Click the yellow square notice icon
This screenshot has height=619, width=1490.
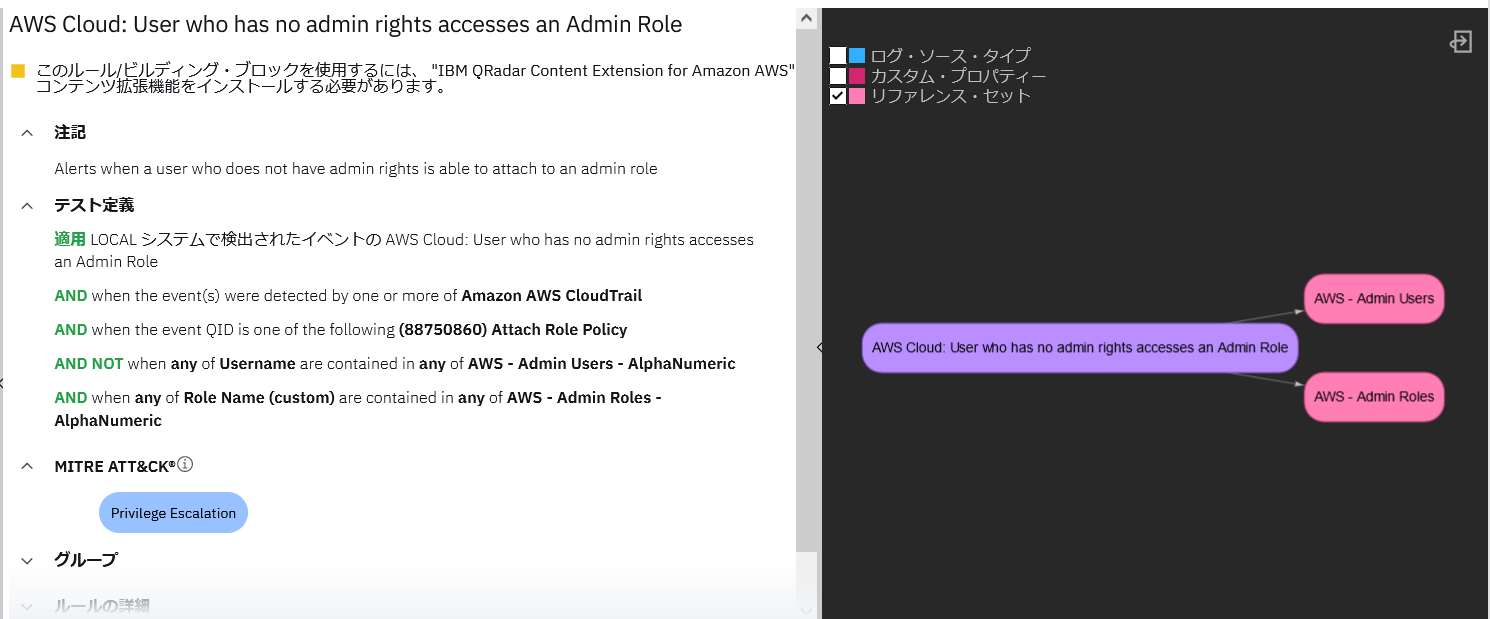pos(18,71)
